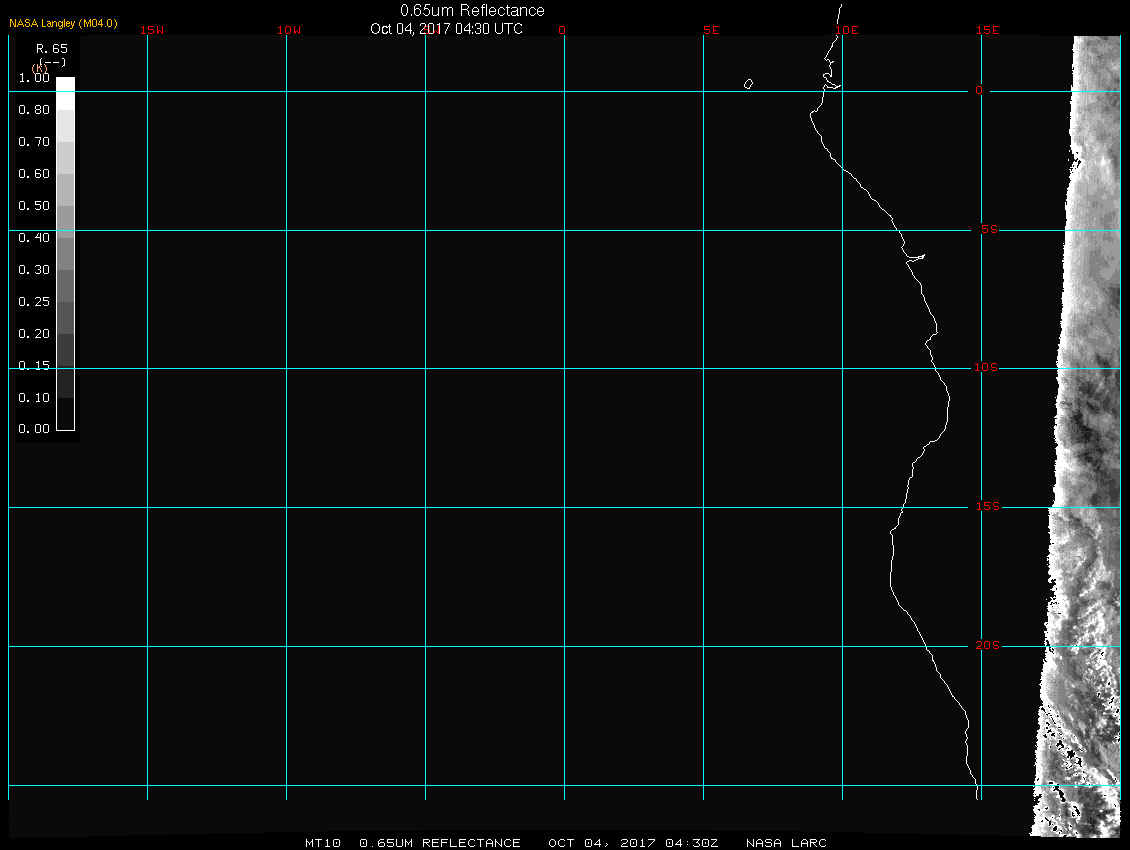Click the '0.65um Reflectance' title text

pyautogui.click(x=472, y=11)
